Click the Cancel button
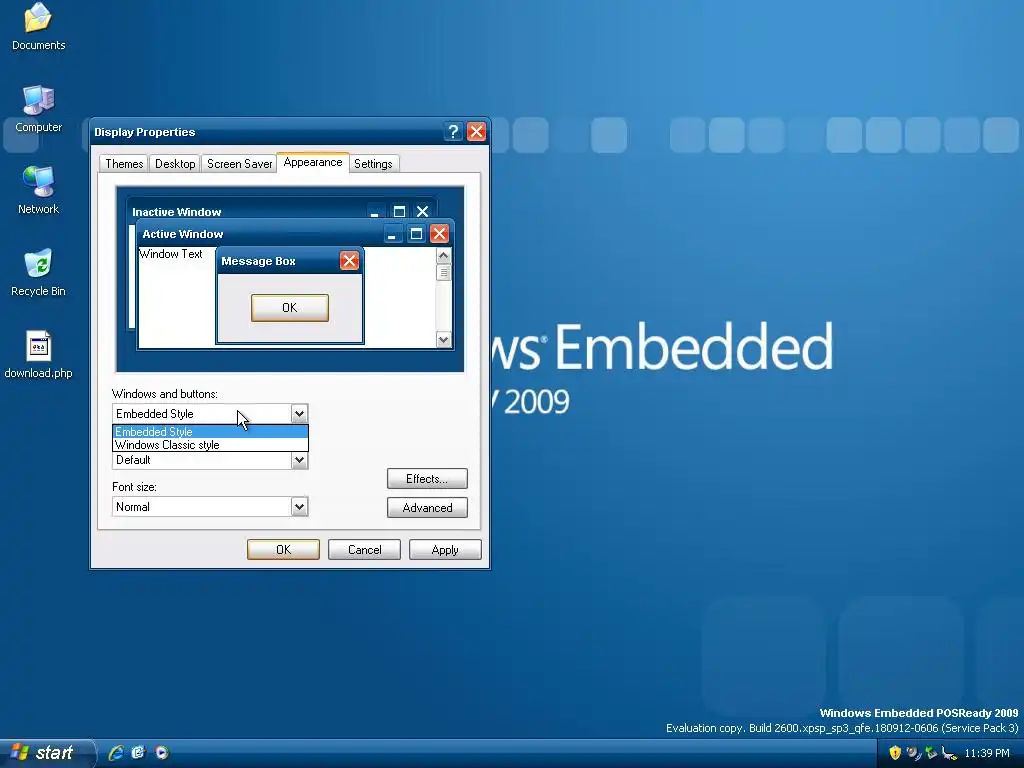 coord(364,550)
